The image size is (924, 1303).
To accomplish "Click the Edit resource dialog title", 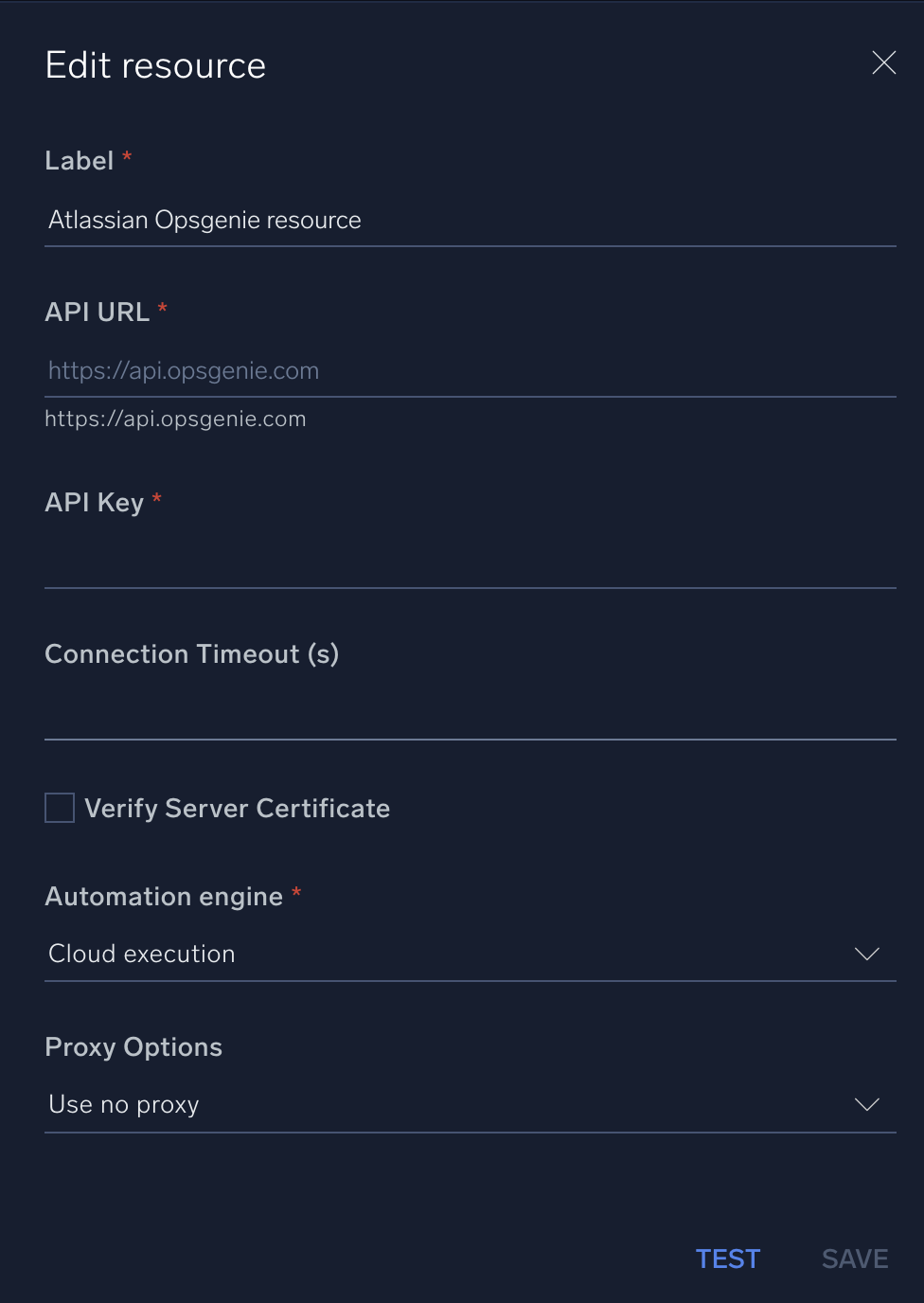I will coord(154,63).
